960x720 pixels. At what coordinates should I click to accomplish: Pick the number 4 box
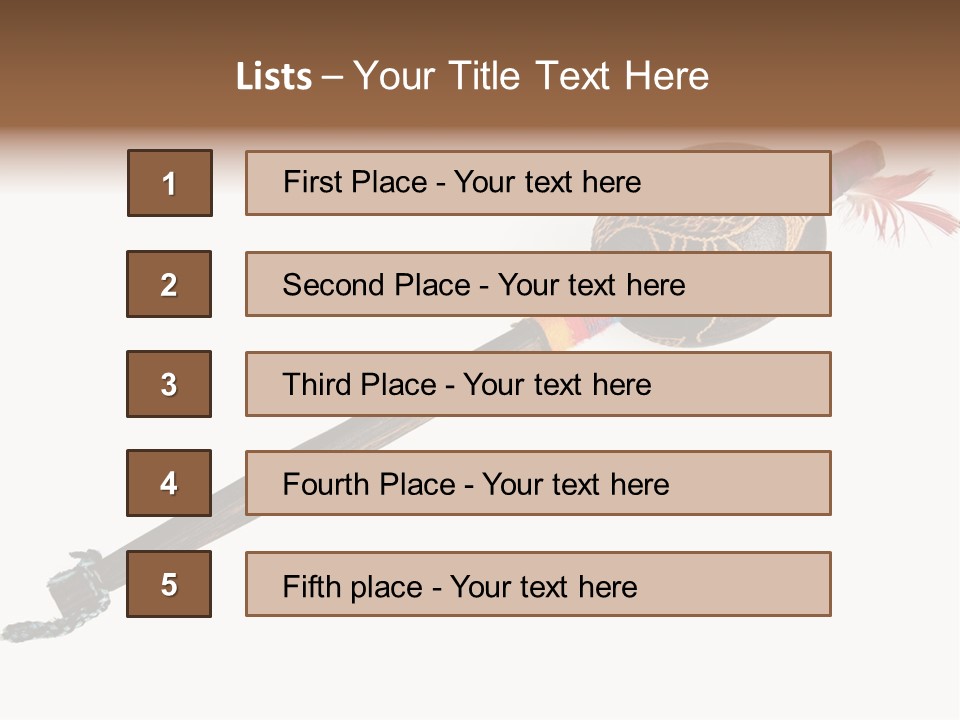click(169, 484)
